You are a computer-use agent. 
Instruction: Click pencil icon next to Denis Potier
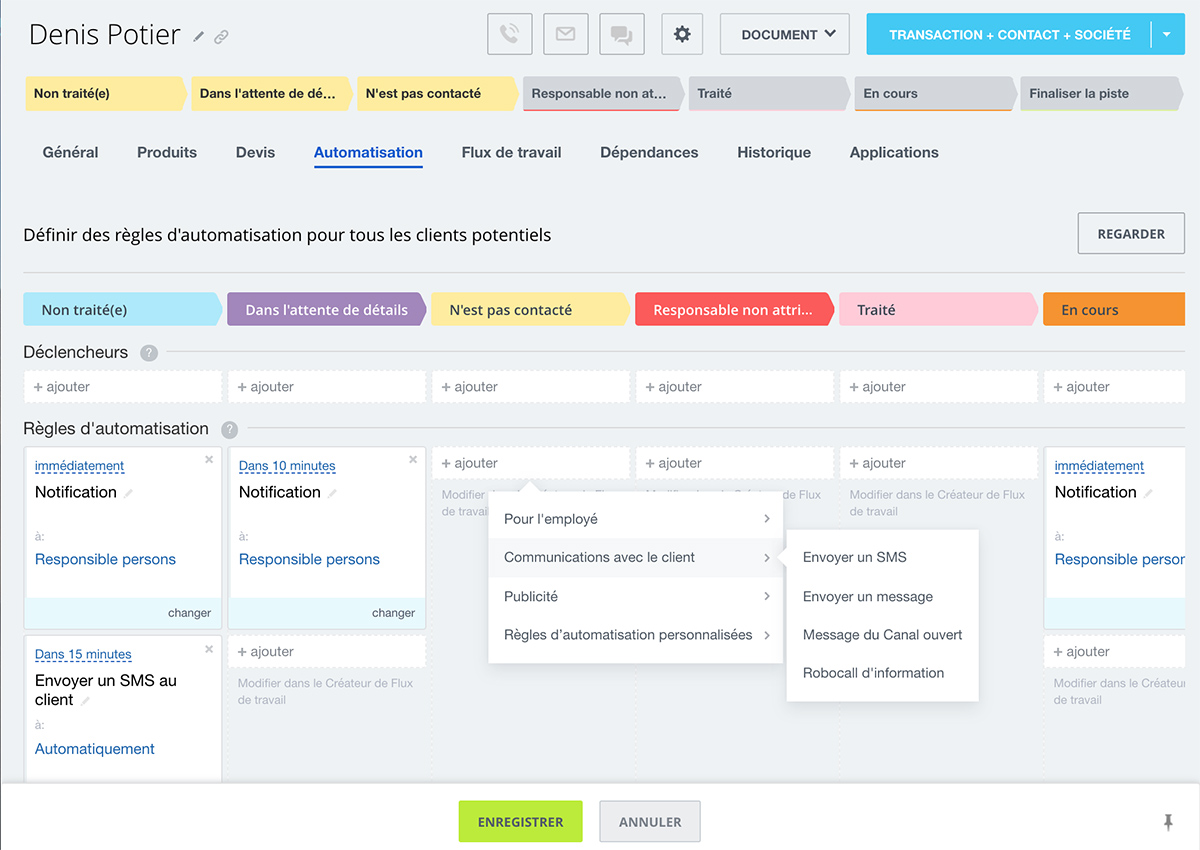(199, 37)
